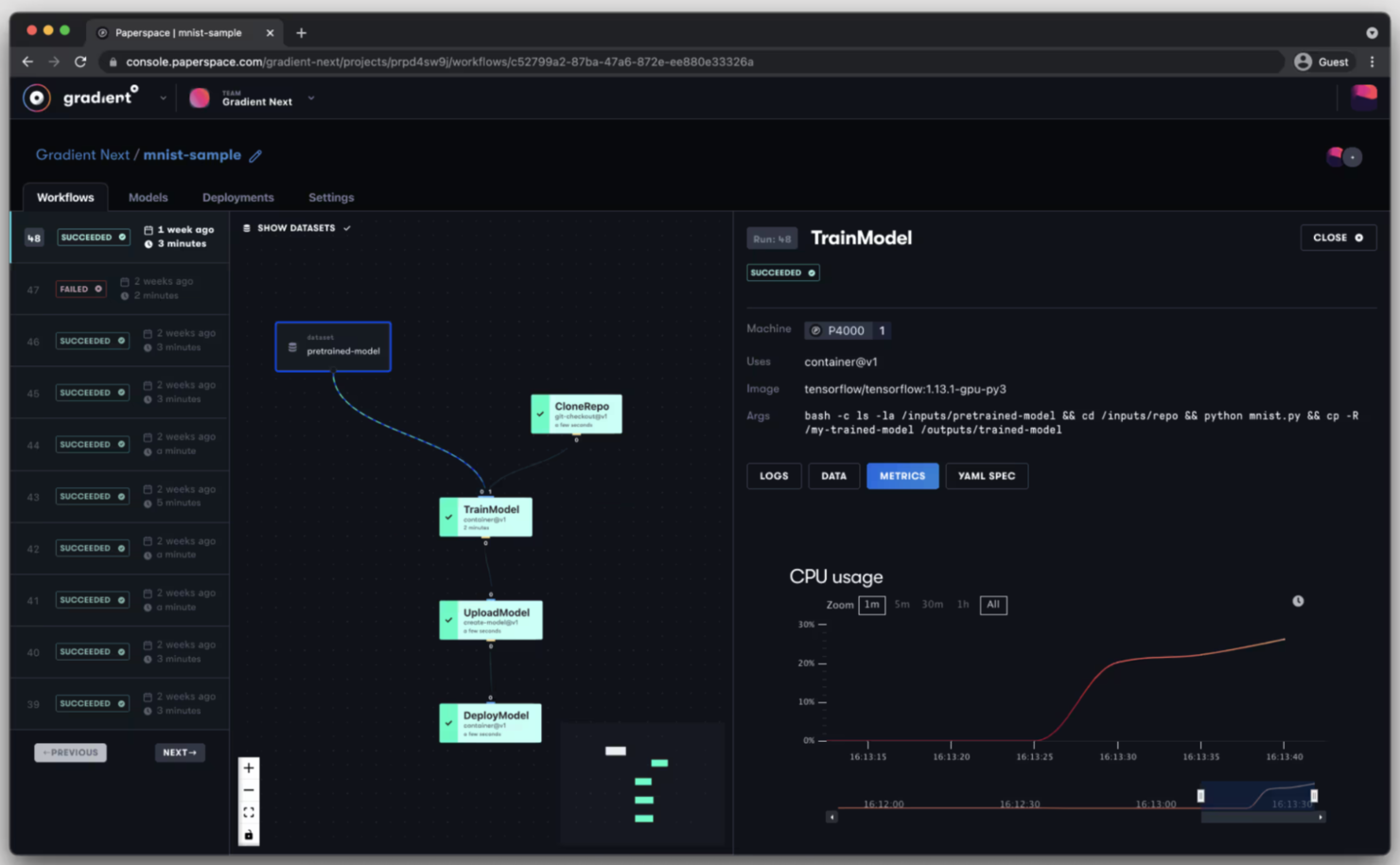Zoom in on the graph with the plus icon

click(248, 768)
